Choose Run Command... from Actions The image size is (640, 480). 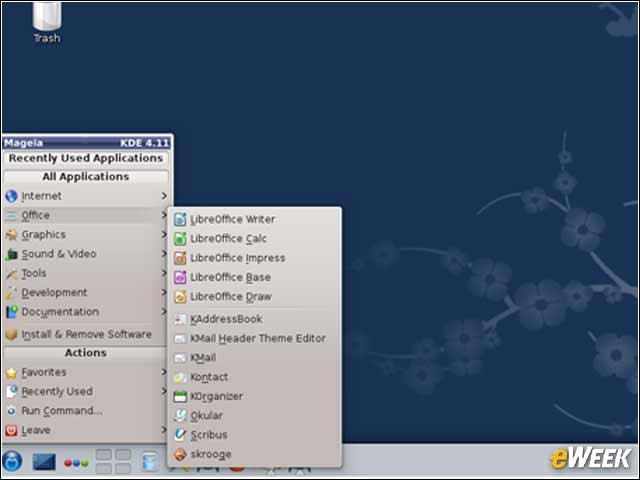click(86, 411)
